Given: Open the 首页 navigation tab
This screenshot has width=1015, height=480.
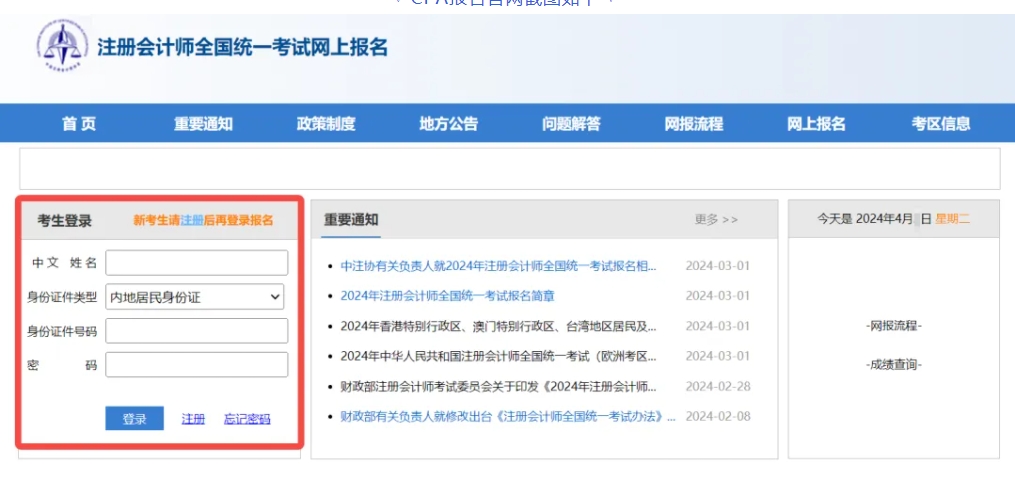Looking at the screenshot, I should 79,124.
